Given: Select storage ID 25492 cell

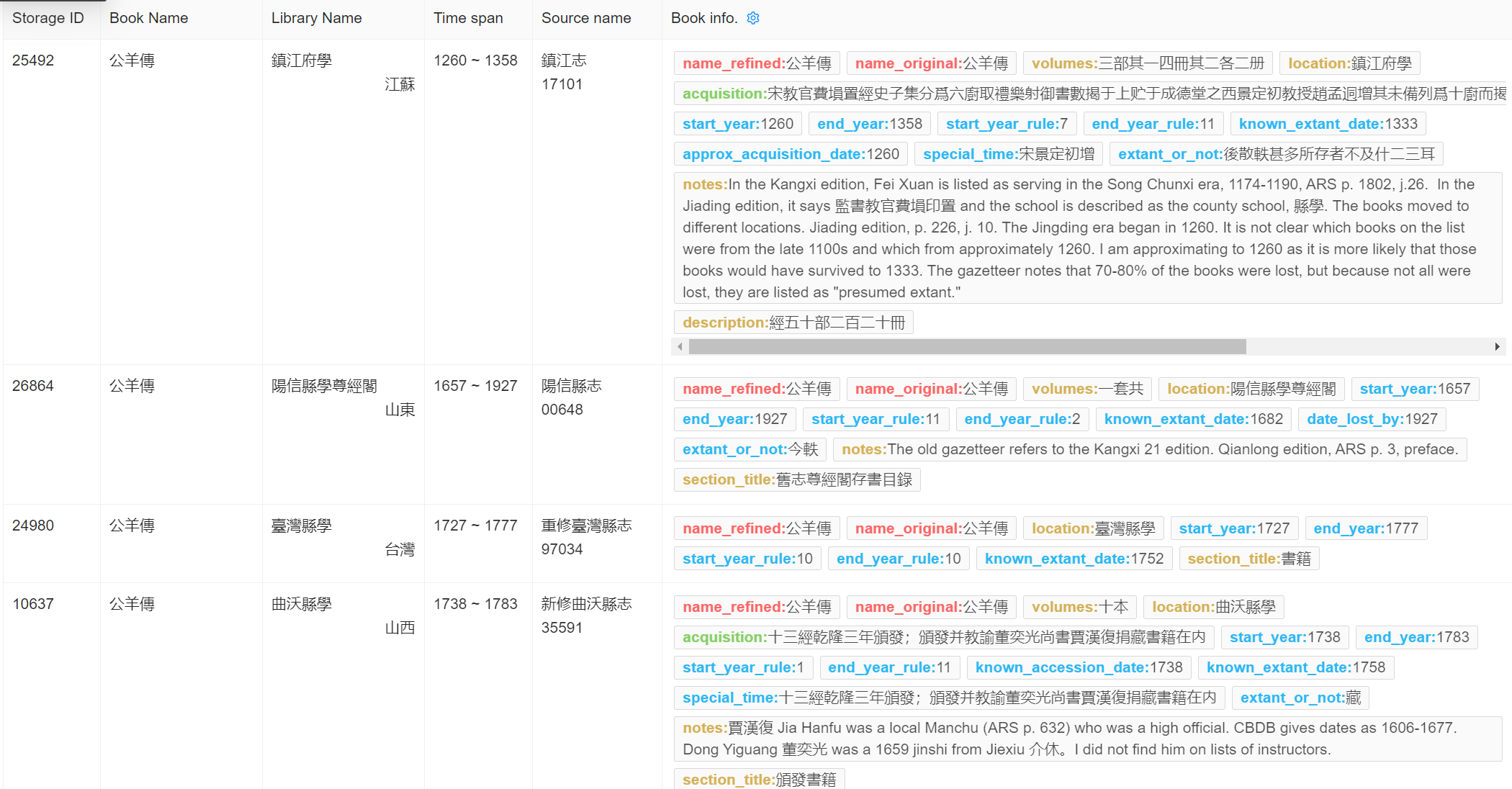Looking at the screenshot, I should pyautogui.click(x=33, y=60).
